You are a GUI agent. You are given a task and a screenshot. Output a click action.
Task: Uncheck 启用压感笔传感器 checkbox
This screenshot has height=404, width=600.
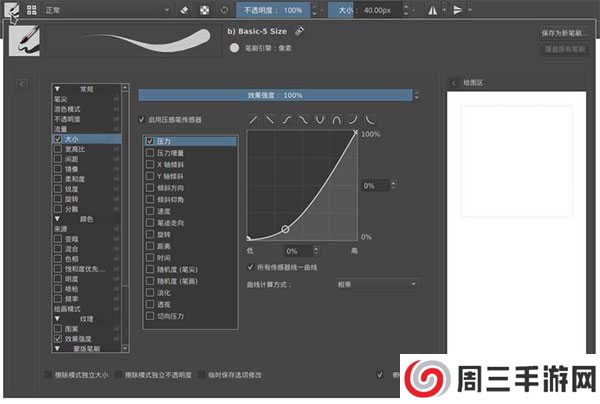pyautogui.click(x=141, y=120)
